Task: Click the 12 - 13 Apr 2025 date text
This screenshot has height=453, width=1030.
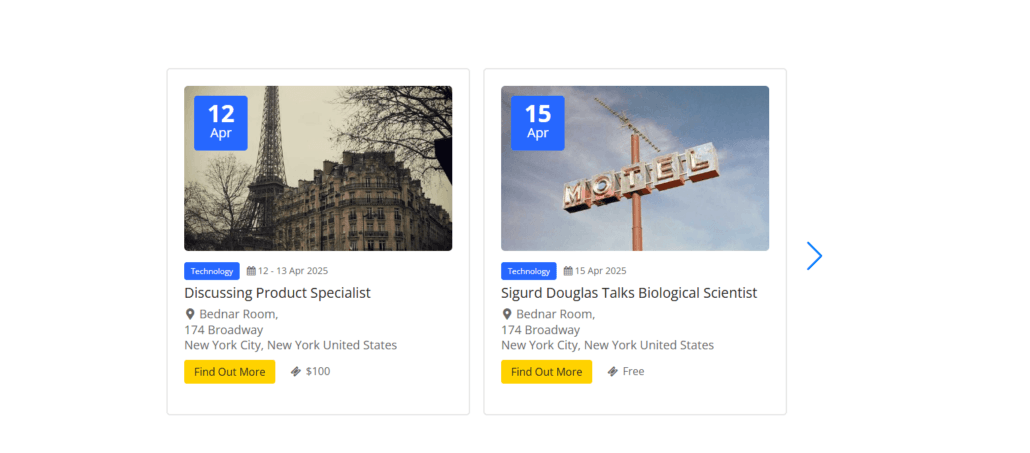Action: 293,271
